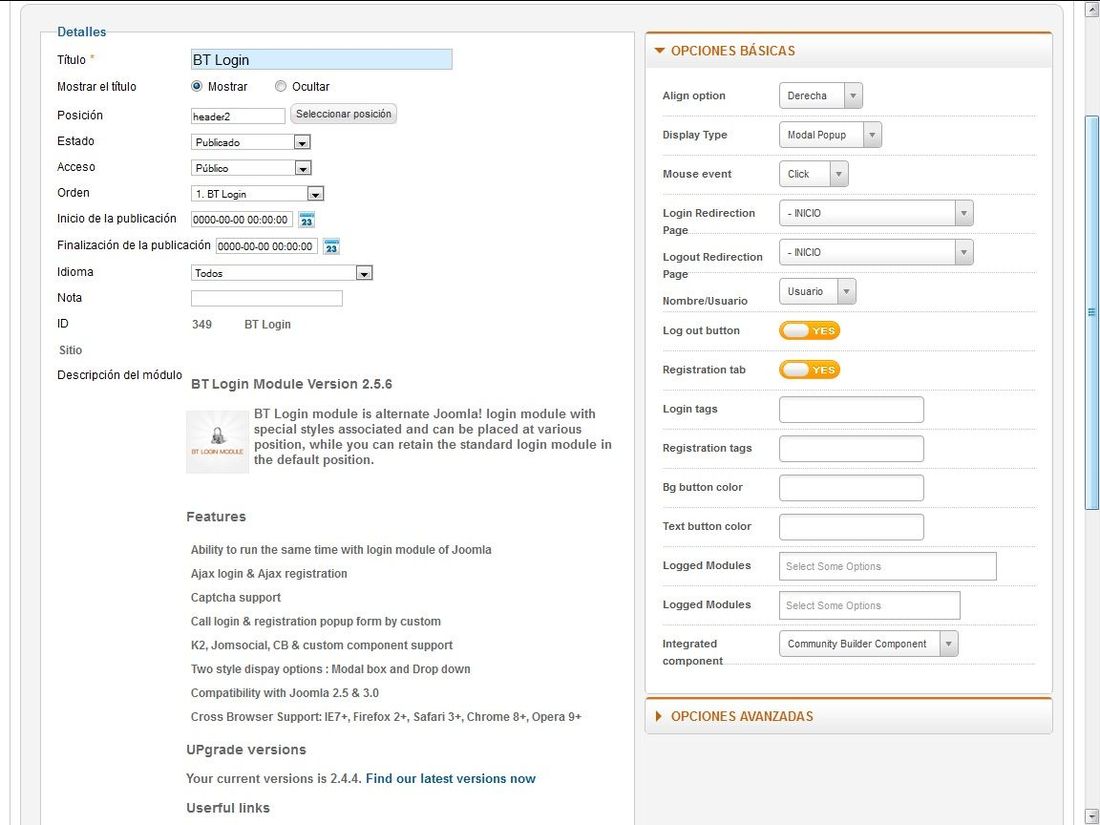1100x825 pixels.
Task: Click the module ID value 349
Action: click(201, 324)
